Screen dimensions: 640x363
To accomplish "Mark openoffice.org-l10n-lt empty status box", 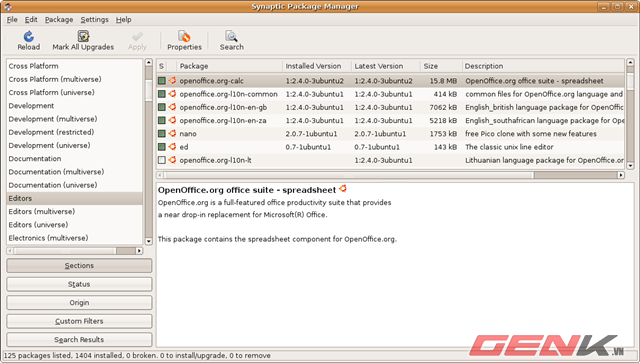I will click(x=162, y=160).
